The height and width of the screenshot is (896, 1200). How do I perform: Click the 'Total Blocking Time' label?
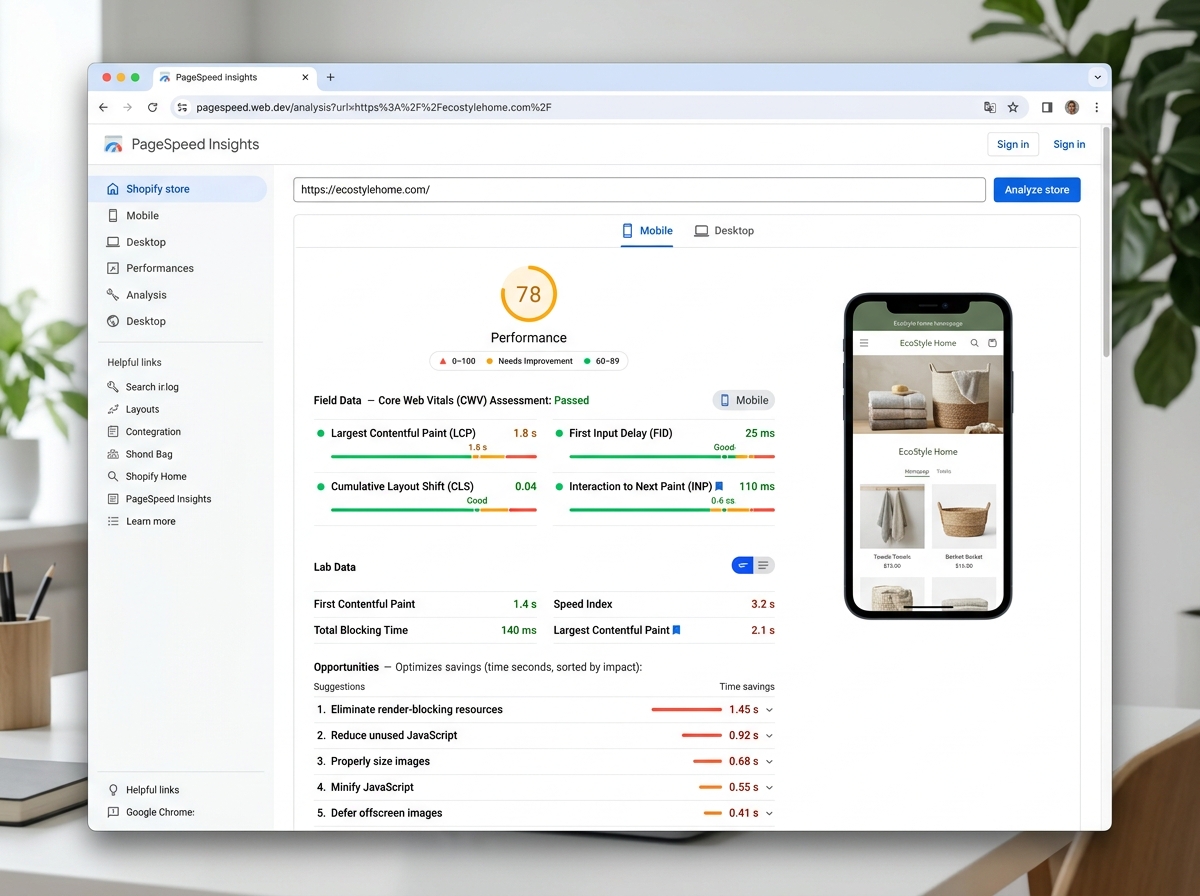(x=361, y=630)
